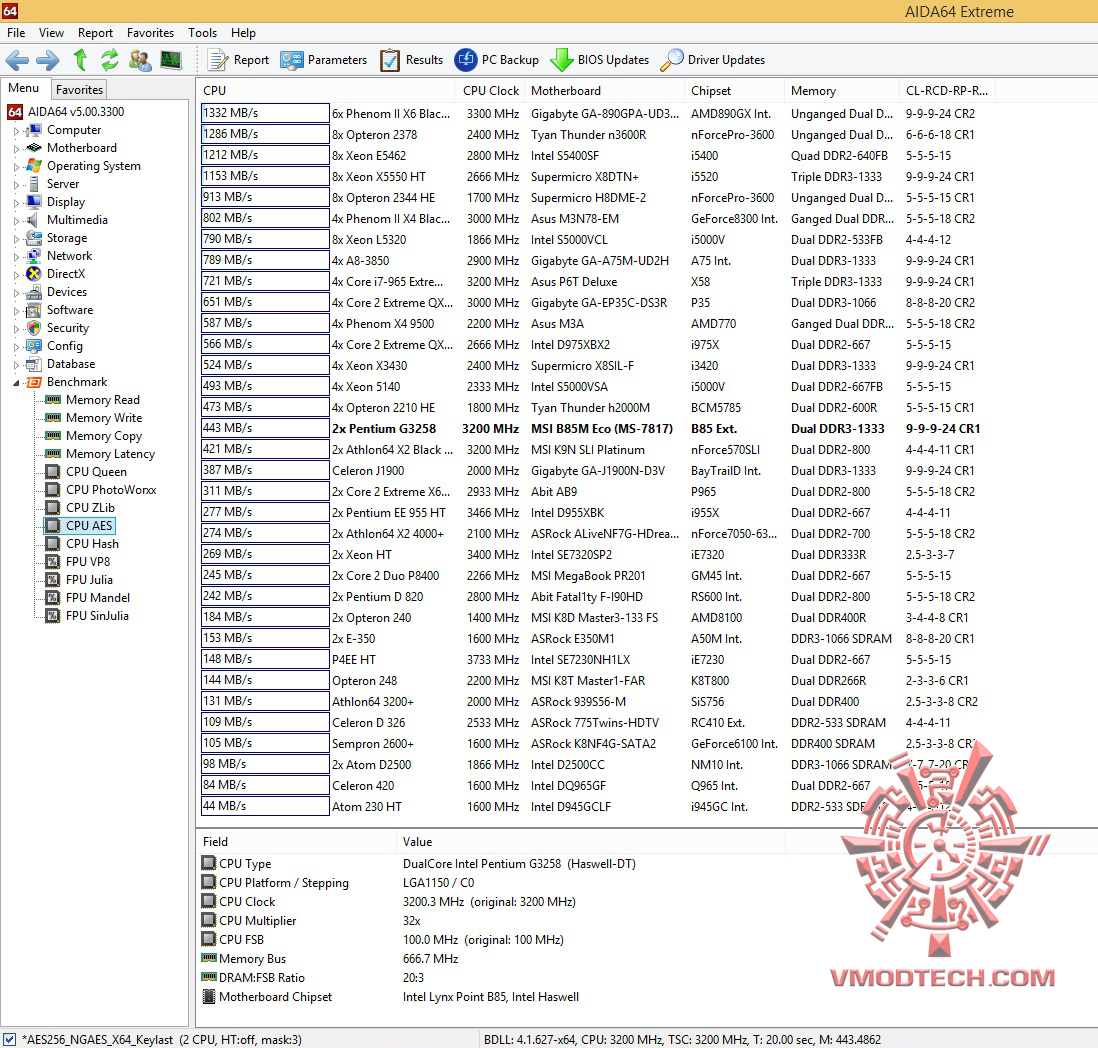Toggle the AES256_NGAES_X64_Keylast status checkbox
Image resolution: width=1098 pixels, height=1048 pixels.
10,1039
